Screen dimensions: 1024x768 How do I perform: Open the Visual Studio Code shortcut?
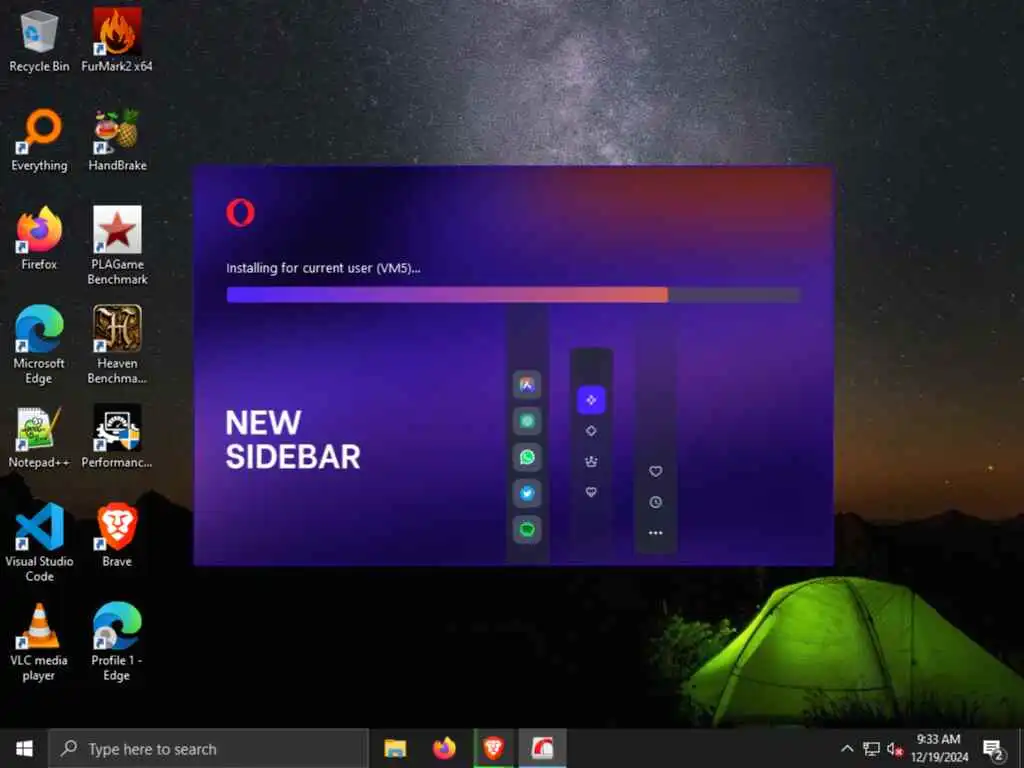coord(39,543)
